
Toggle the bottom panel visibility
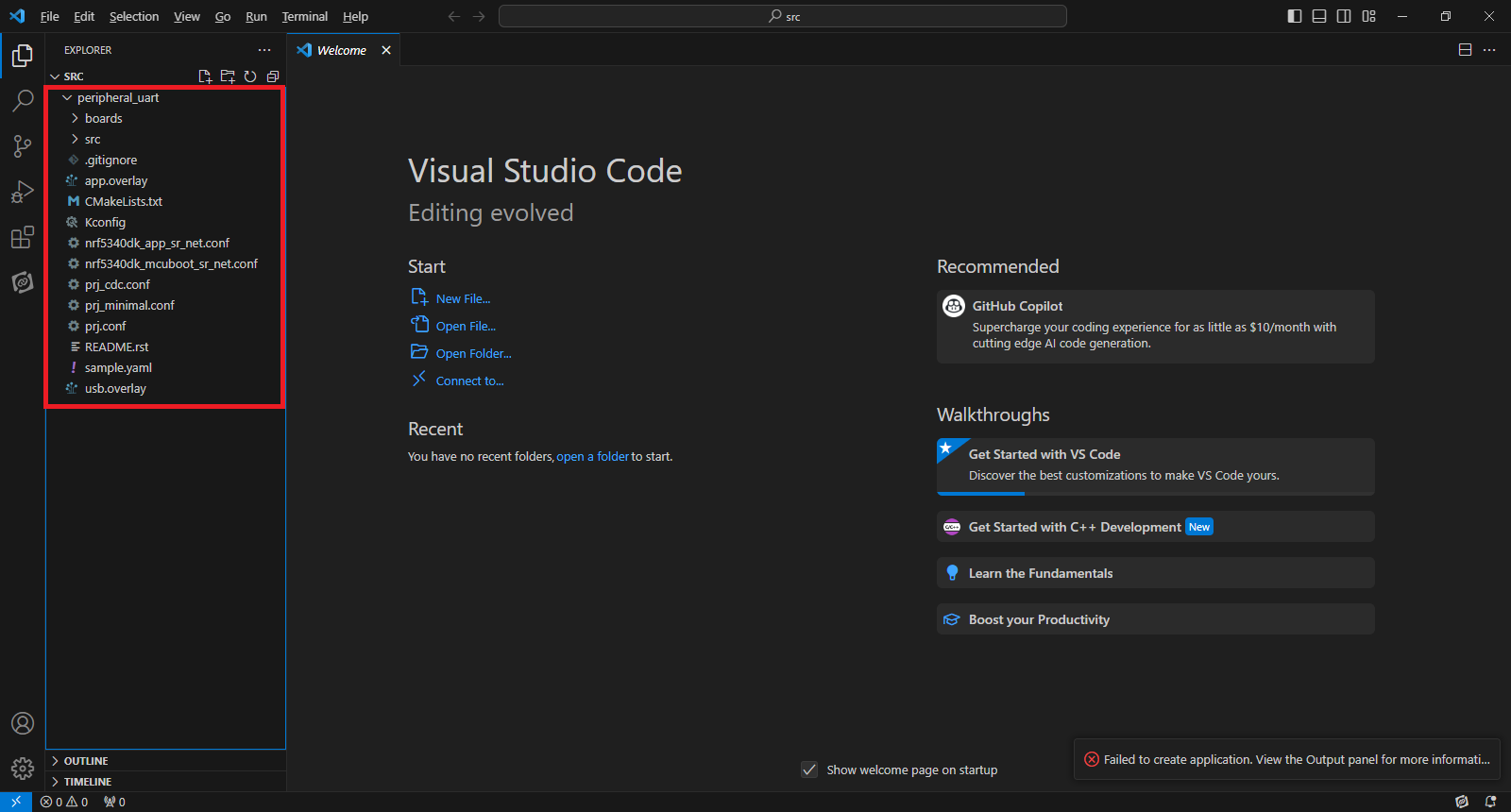pyautogui.click(x=1319, y=16)
